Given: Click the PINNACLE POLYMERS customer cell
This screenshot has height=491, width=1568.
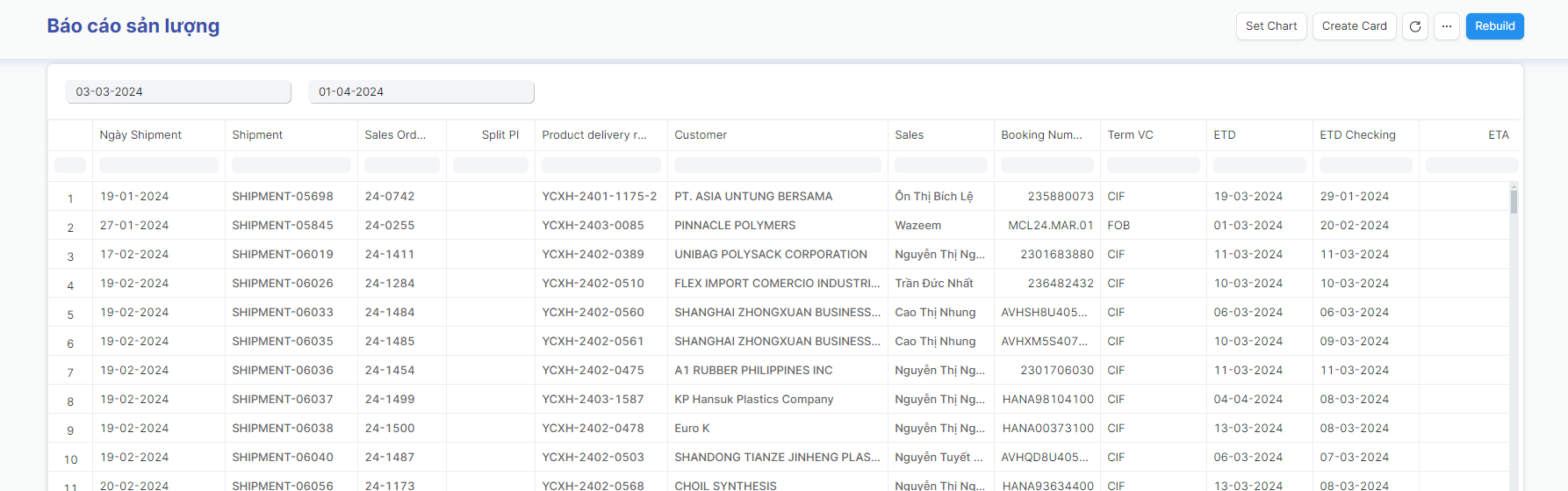Looking at the screenshot, I should 735,226.
